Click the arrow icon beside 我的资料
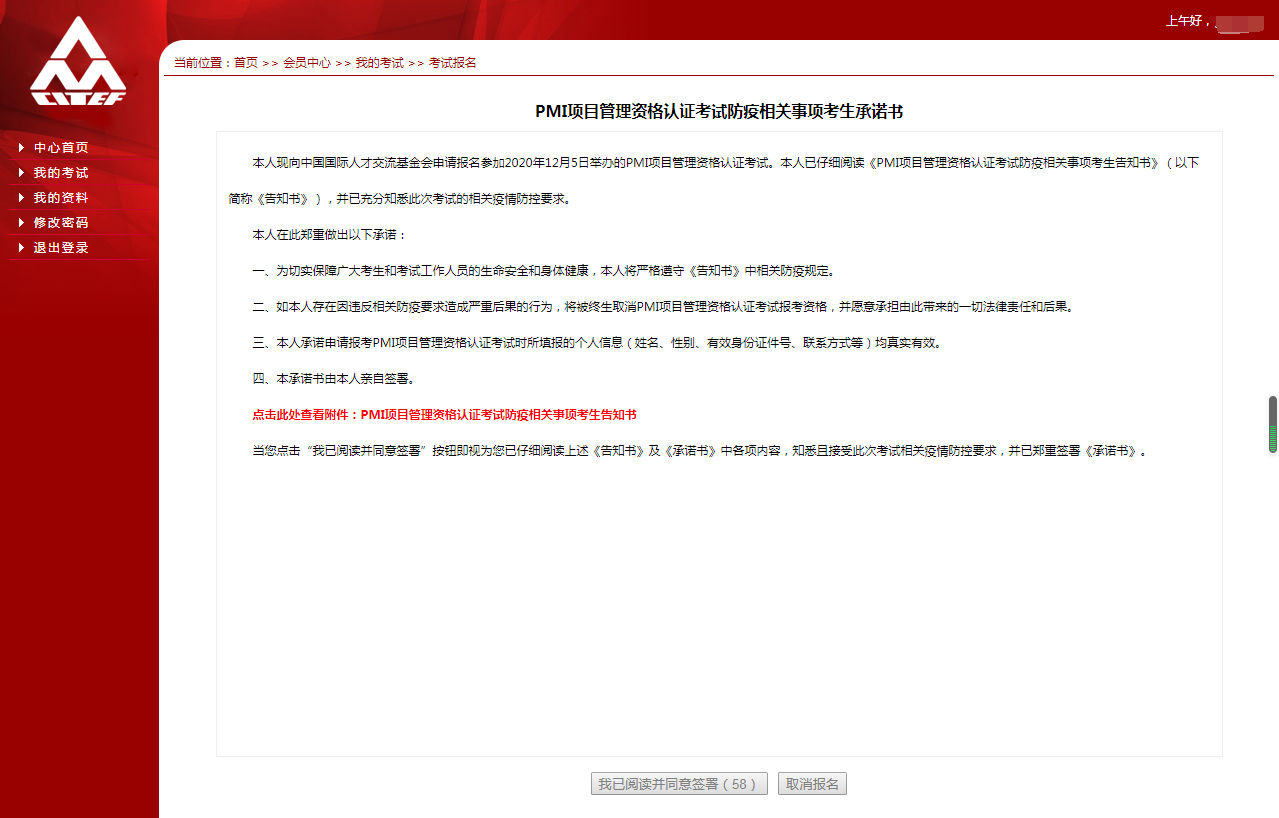 click(21, 198)
